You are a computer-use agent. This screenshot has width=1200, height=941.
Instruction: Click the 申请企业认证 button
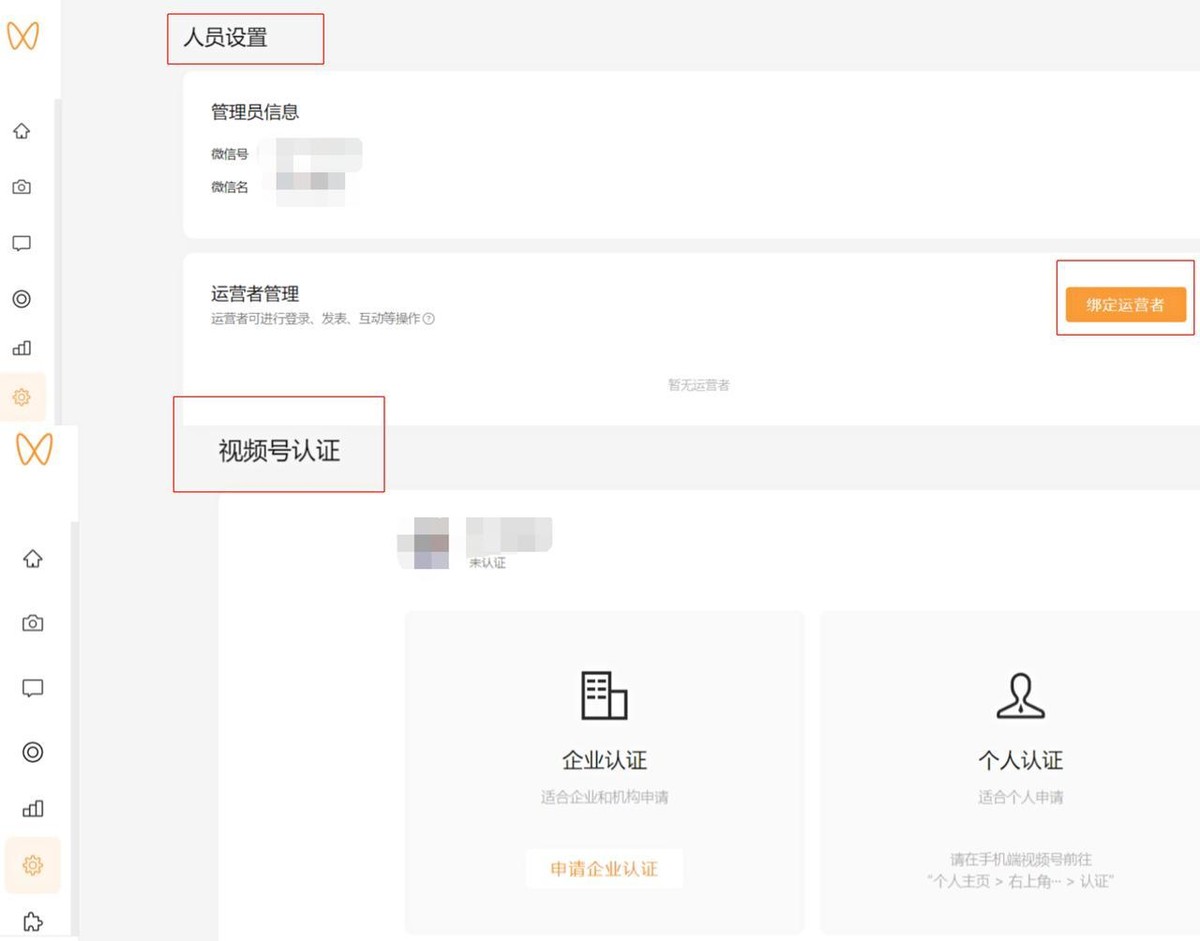coord(604,869)
